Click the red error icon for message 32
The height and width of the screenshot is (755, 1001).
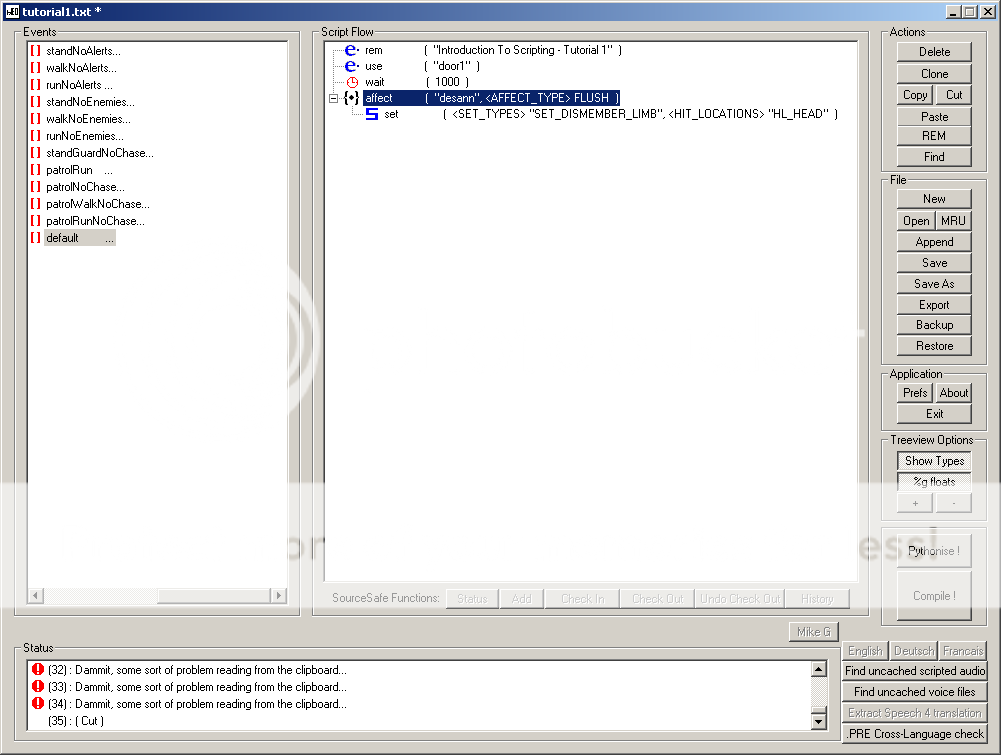(x=38, y=670)
